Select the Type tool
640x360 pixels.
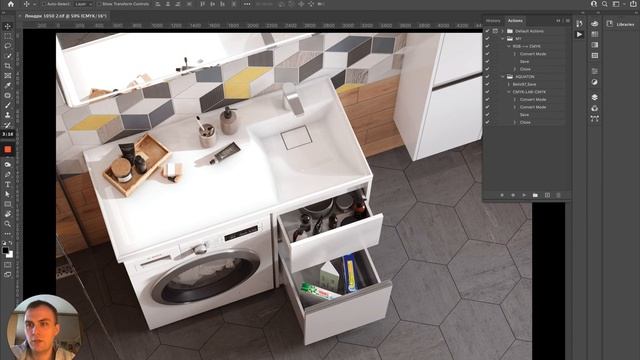pos(7,184)
